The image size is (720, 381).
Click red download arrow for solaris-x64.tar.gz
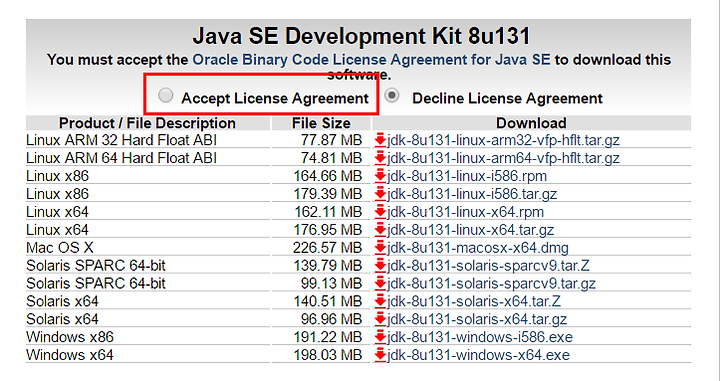pos(380,319)
